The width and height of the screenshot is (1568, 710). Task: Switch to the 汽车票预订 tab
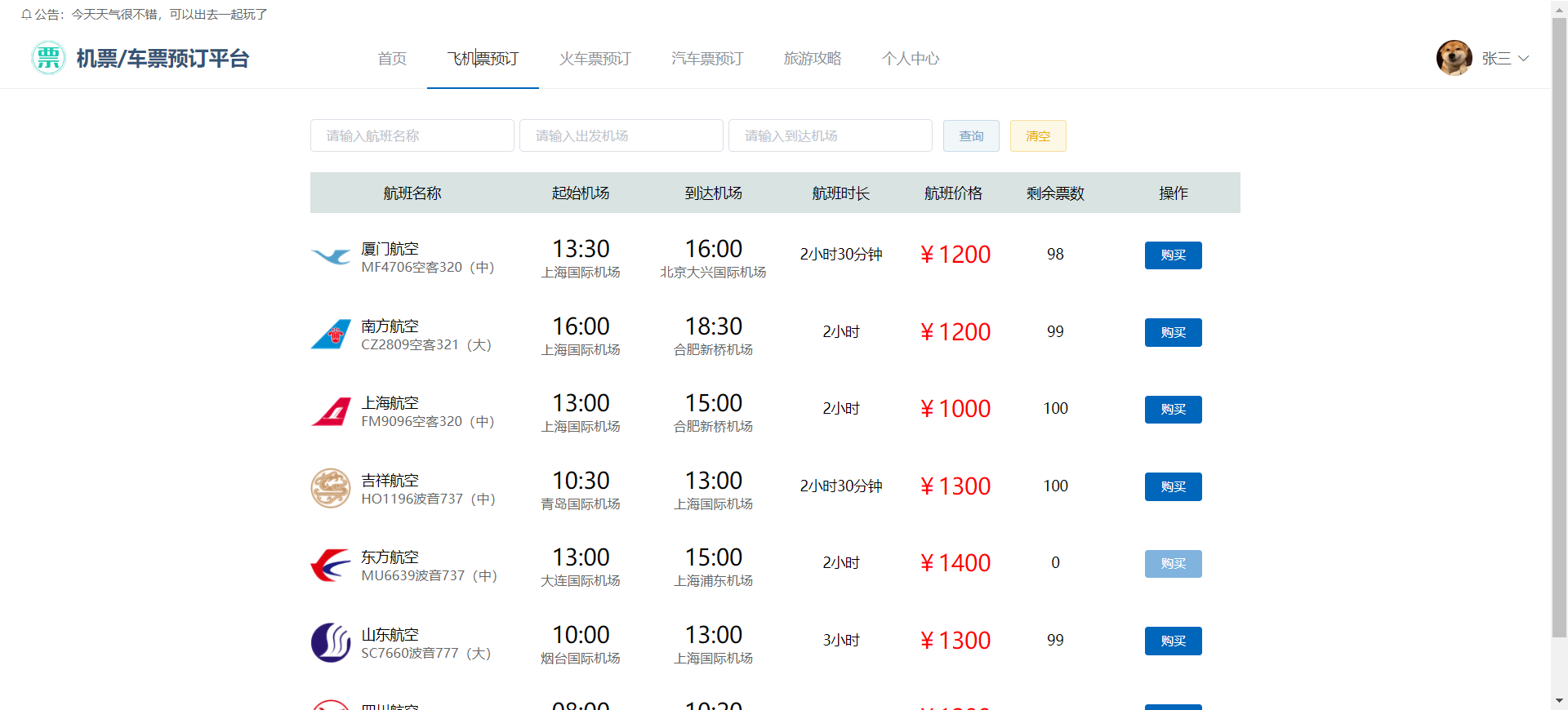click(706, 59)
